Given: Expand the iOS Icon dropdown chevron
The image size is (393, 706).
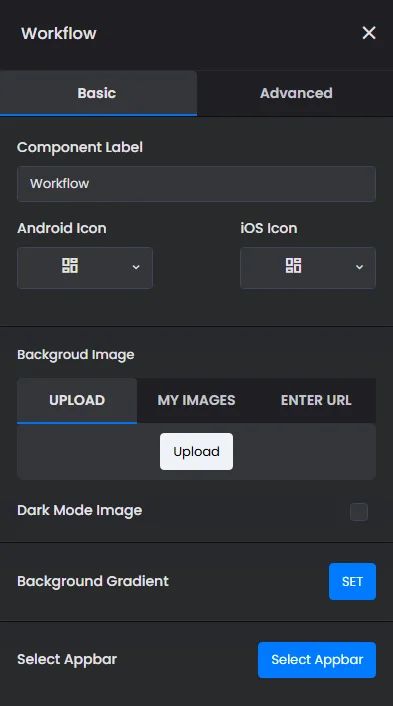Looking at the screenshot, I should [x=359, y=267].
